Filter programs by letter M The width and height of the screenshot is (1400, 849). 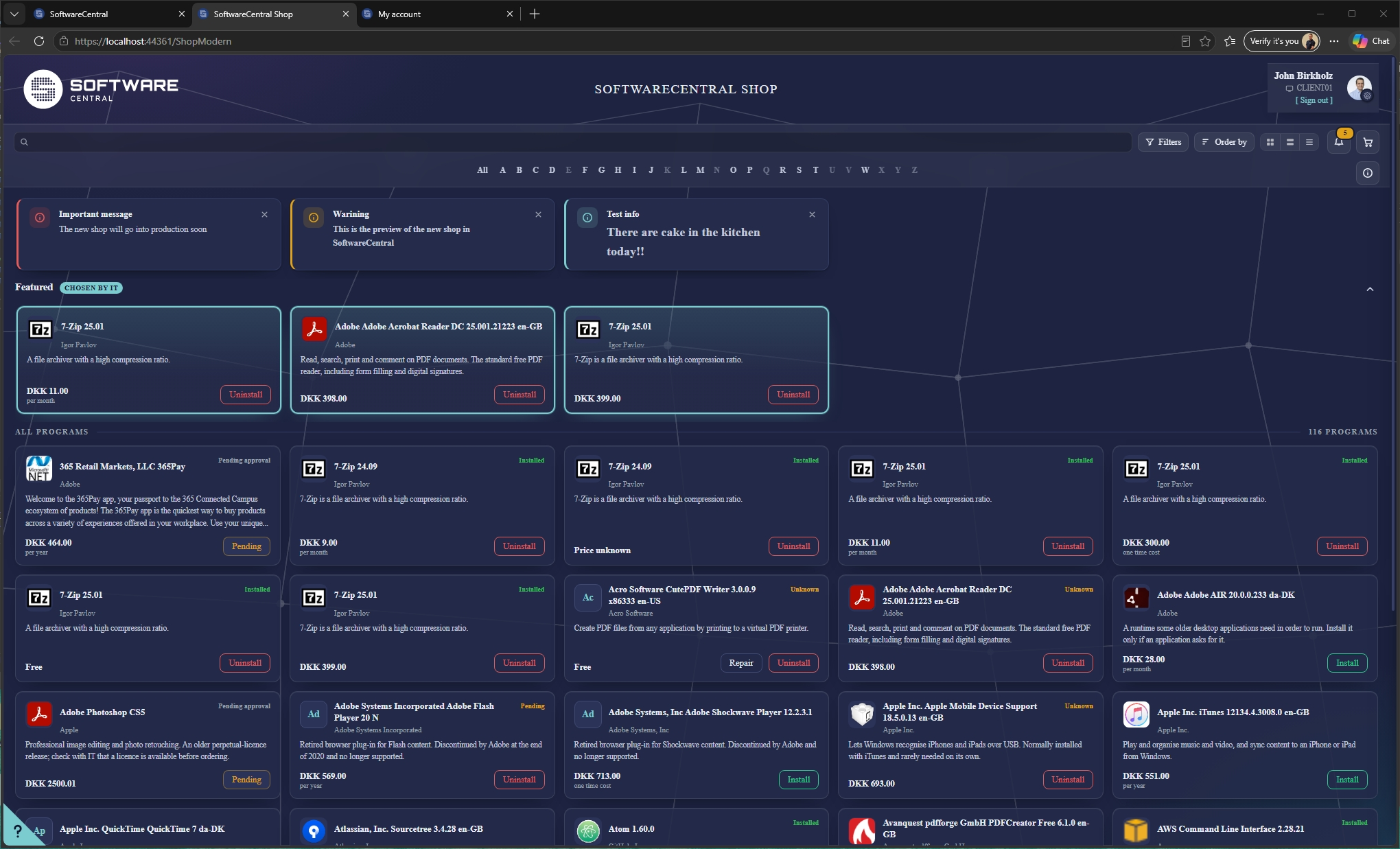700,170
